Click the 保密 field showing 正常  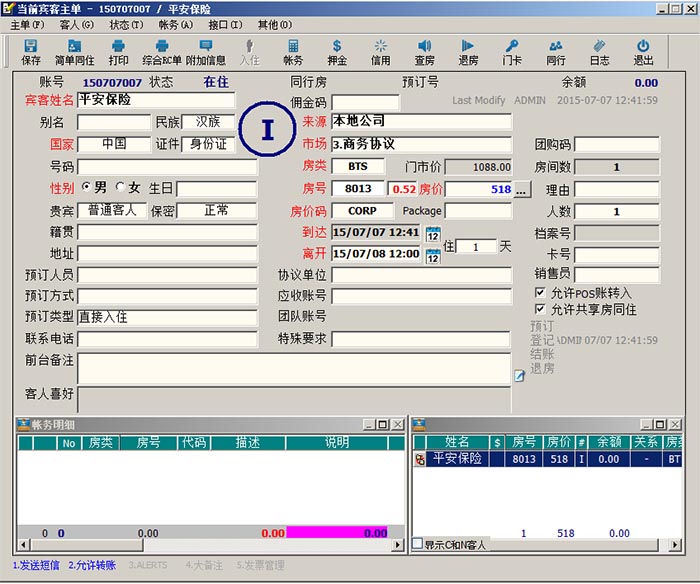tap(217, 210)
